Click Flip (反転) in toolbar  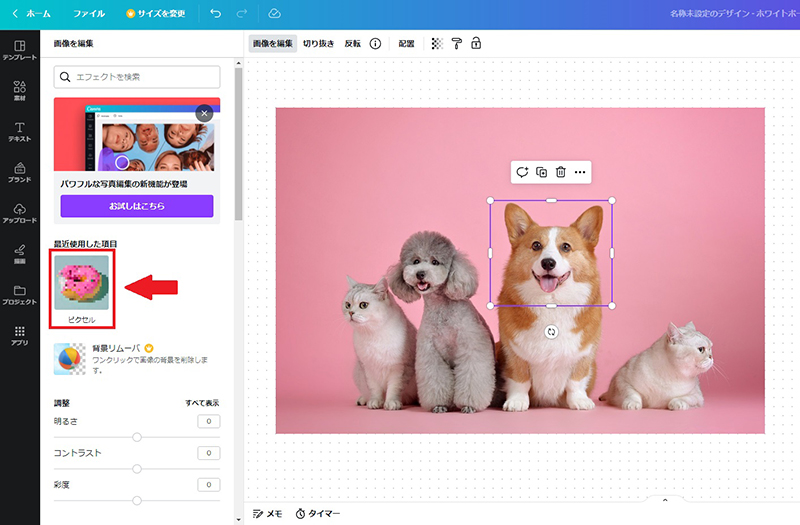click(353, 44)
